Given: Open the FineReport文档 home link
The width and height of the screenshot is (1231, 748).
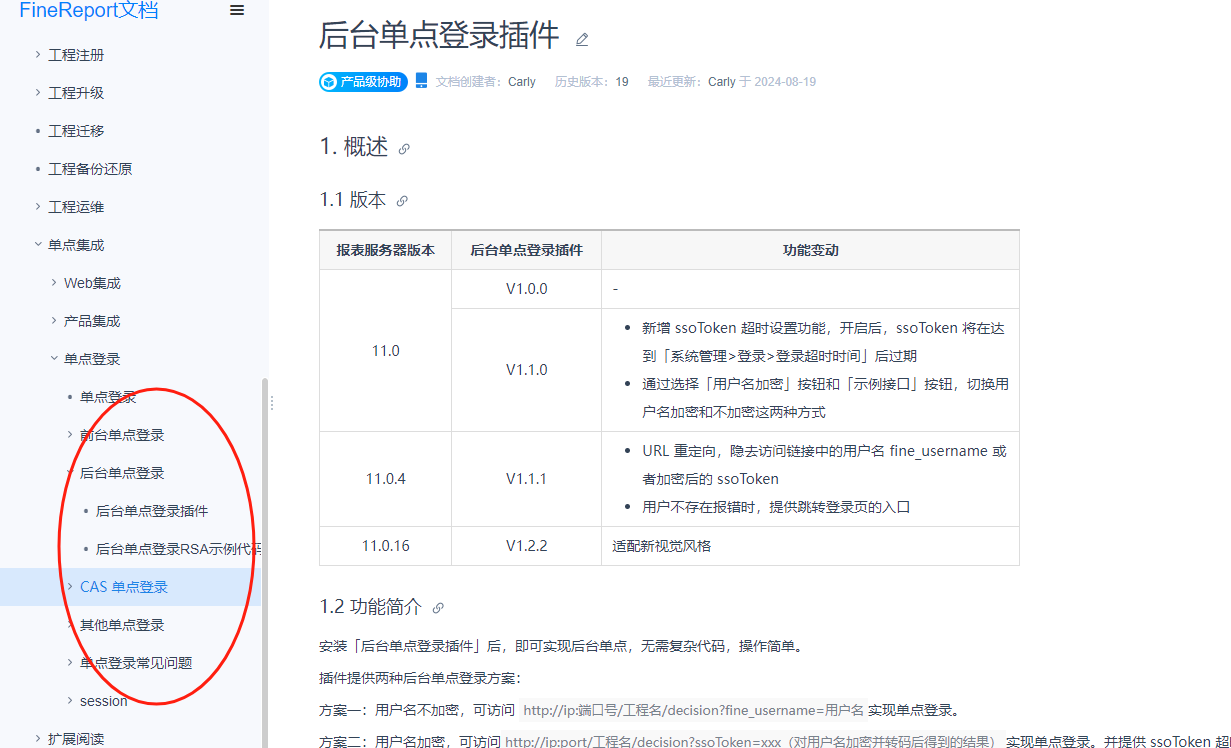Looking at the screenshot, I should point(89,11).
